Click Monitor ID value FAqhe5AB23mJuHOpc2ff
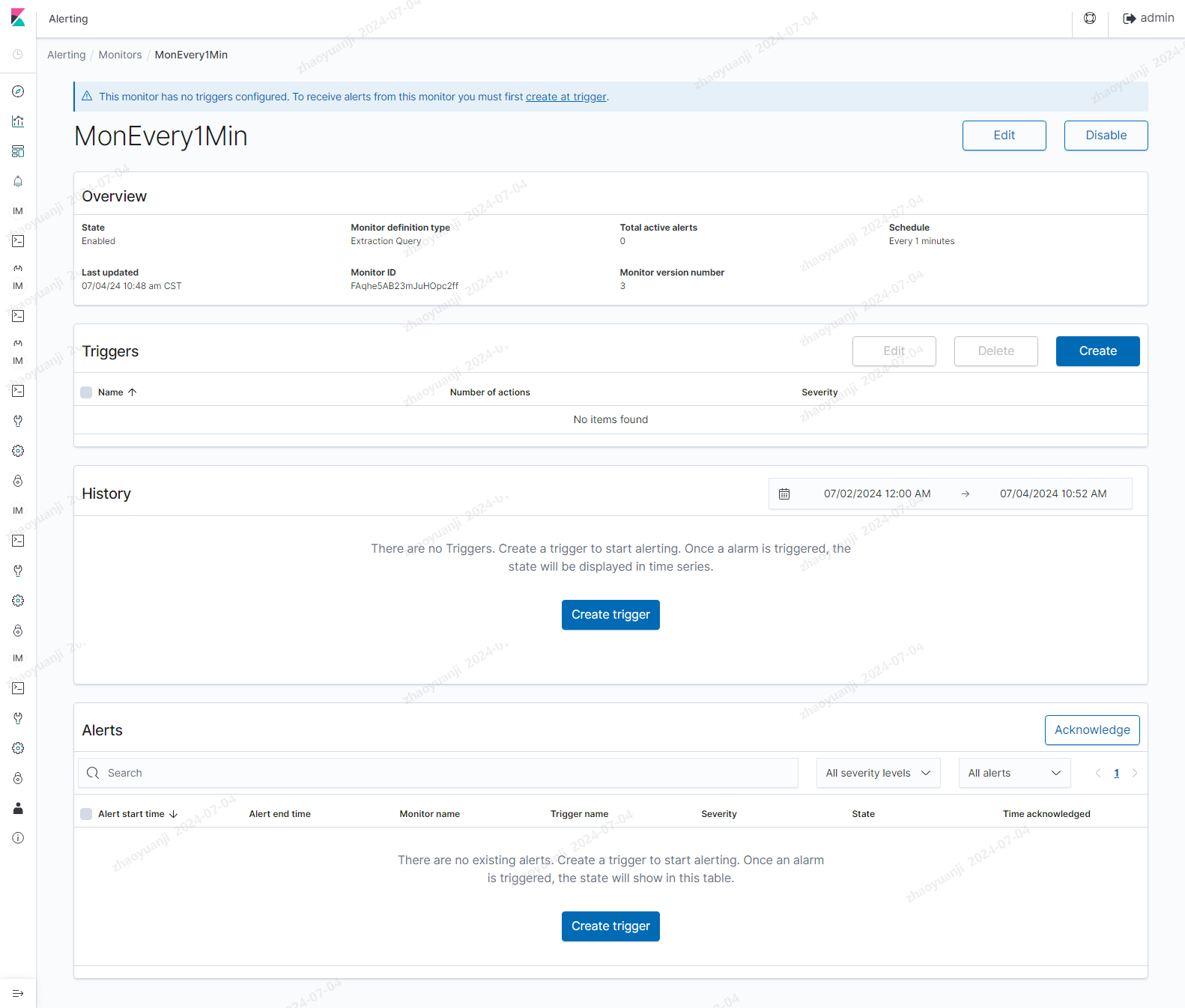 [x=404, y=286]
